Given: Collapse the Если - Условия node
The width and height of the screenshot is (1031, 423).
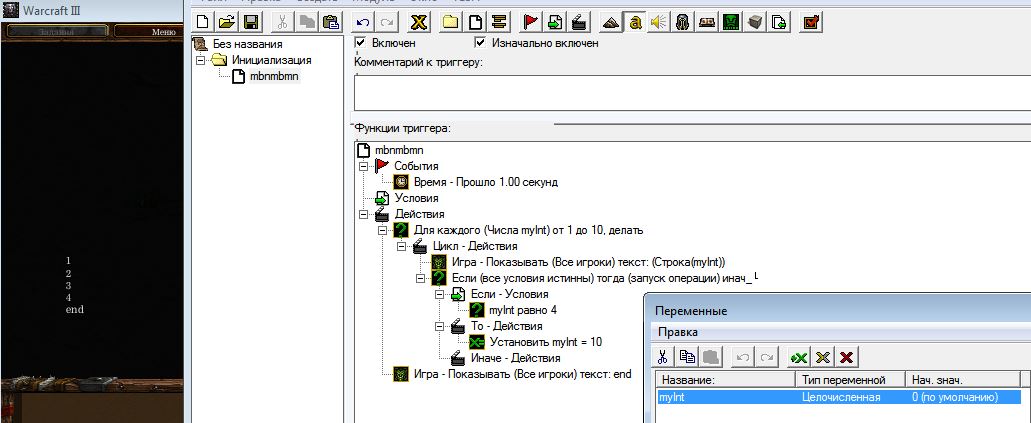Looking at the screenshot, I should pos(439,294).
